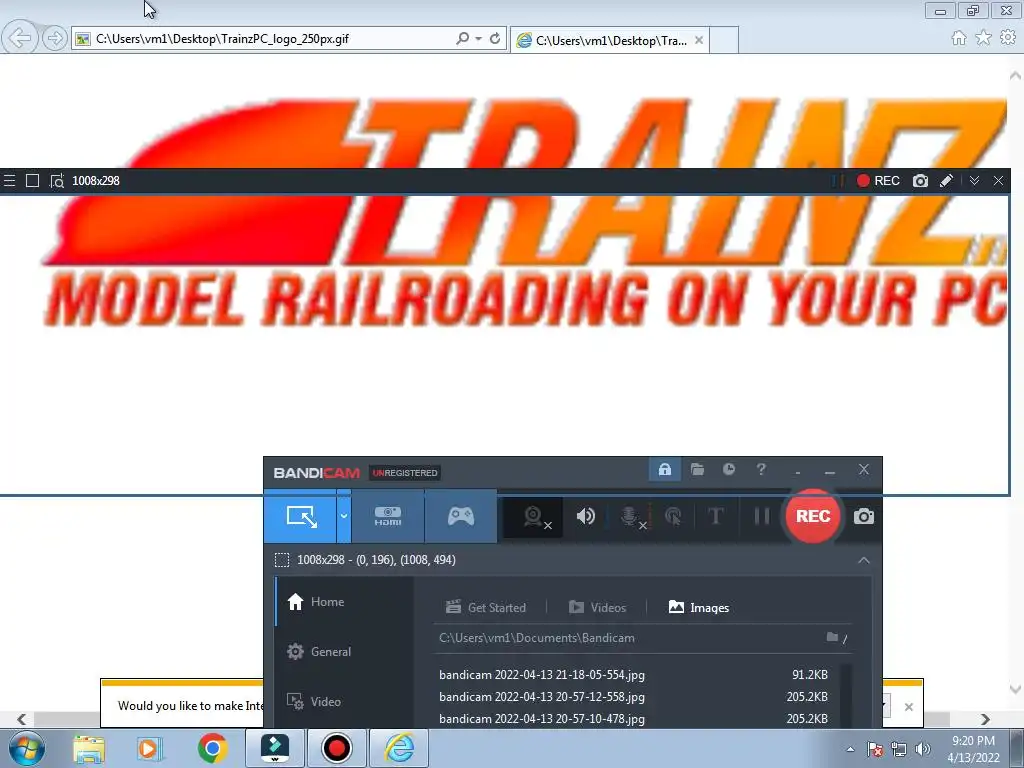The image size is (1024, 768).
Task: Switch to Get Started tab
Action: (x=486, y=607)
